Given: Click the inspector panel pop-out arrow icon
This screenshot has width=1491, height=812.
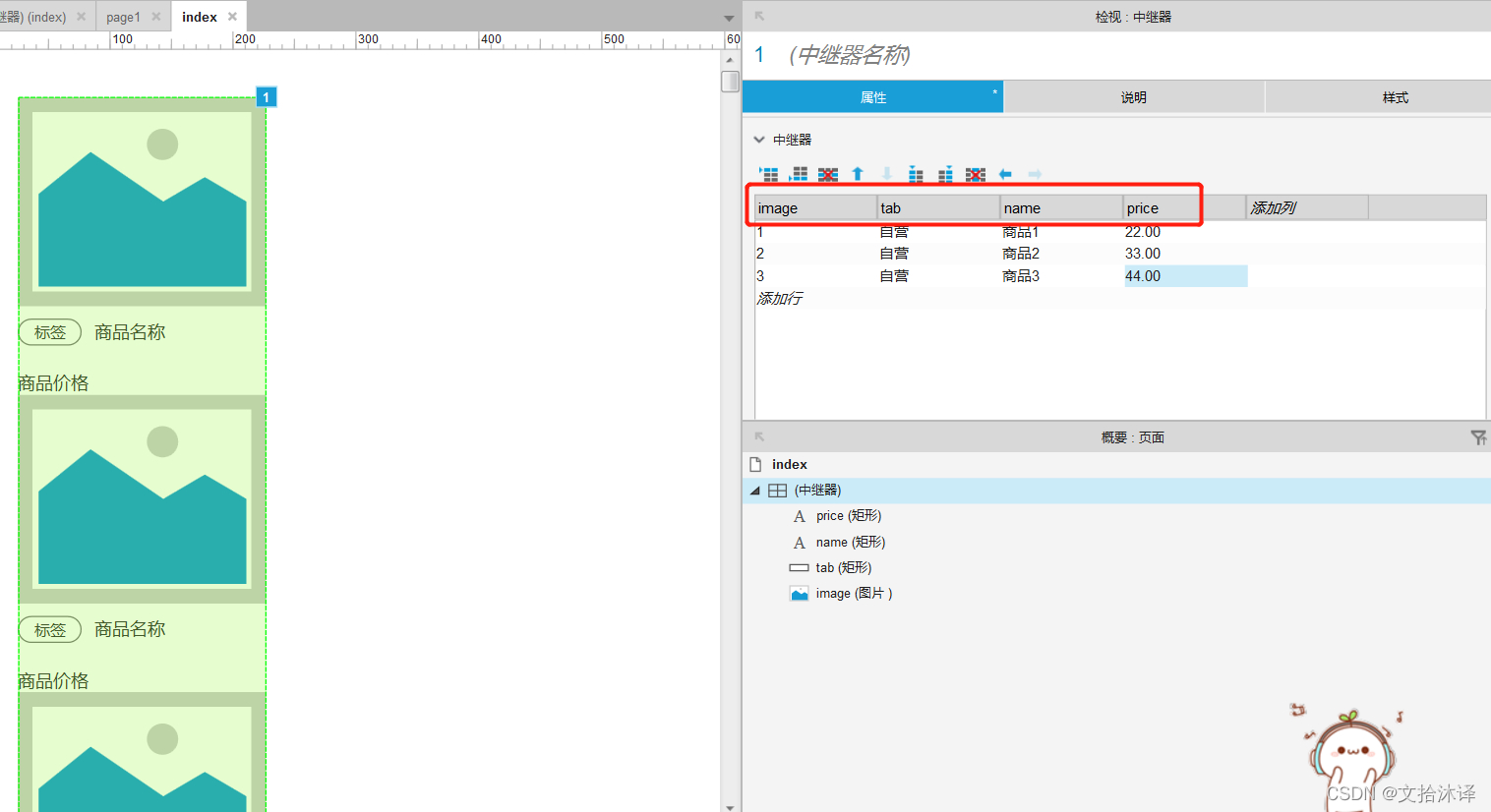Looking at the screenshot, I should [x=759, y=16].
